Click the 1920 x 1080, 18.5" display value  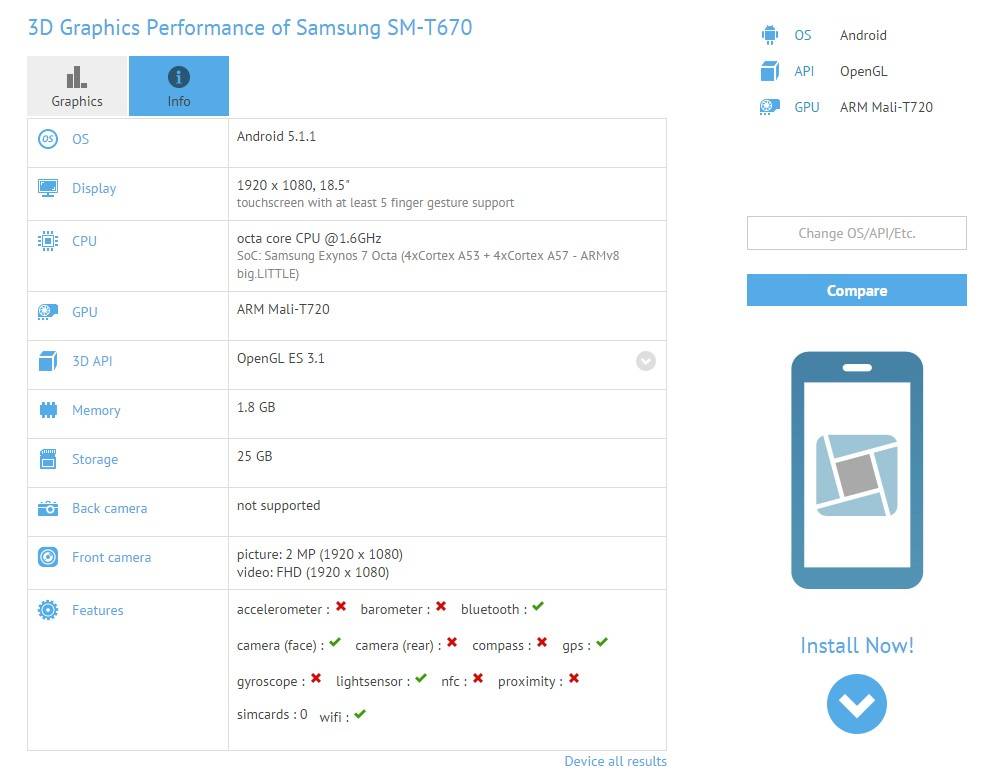coord(293,185)
